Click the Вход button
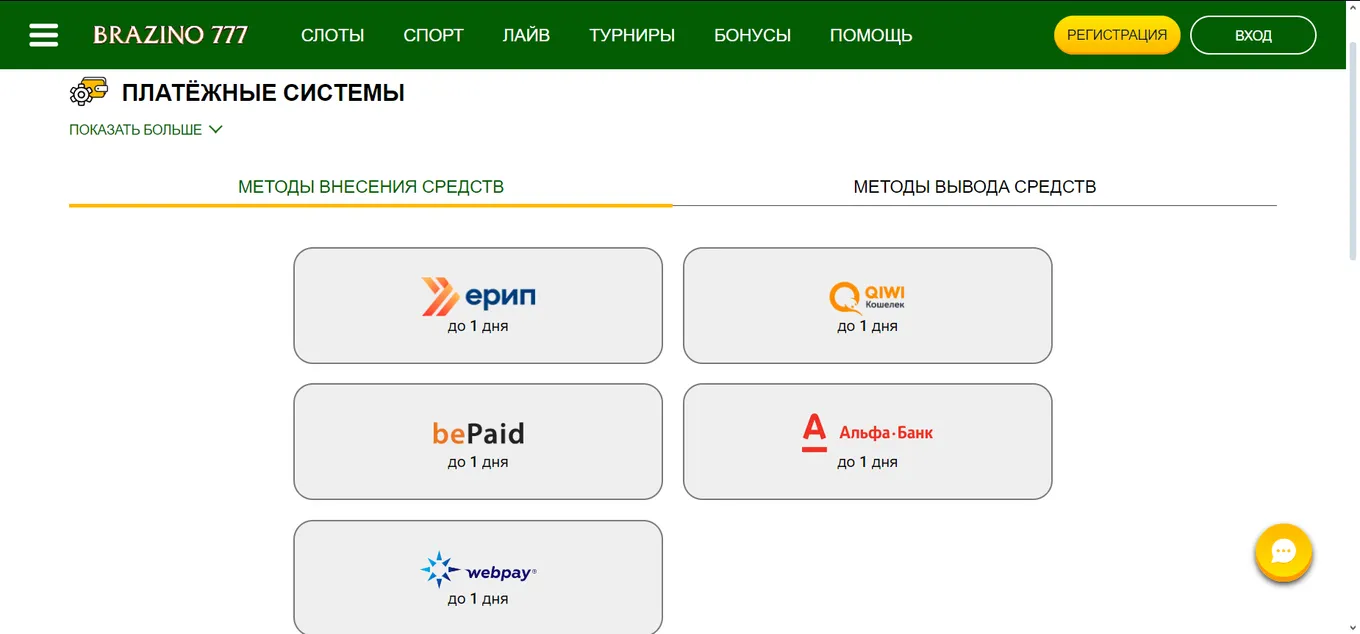The image size is (1360, 634). (1253, 35)
